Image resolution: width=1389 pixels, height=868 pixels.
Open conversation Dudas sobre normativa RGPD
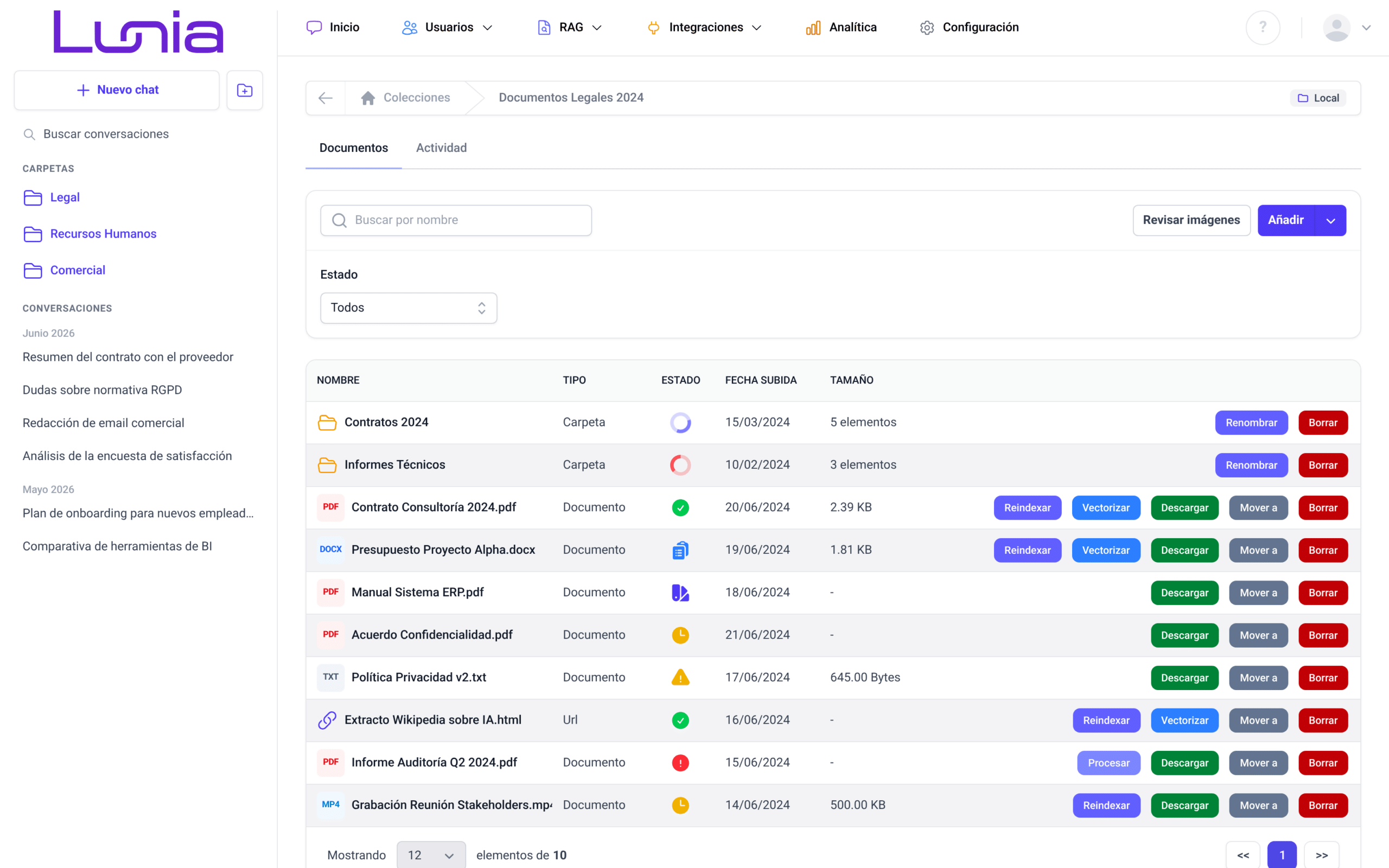pos(102,390)
